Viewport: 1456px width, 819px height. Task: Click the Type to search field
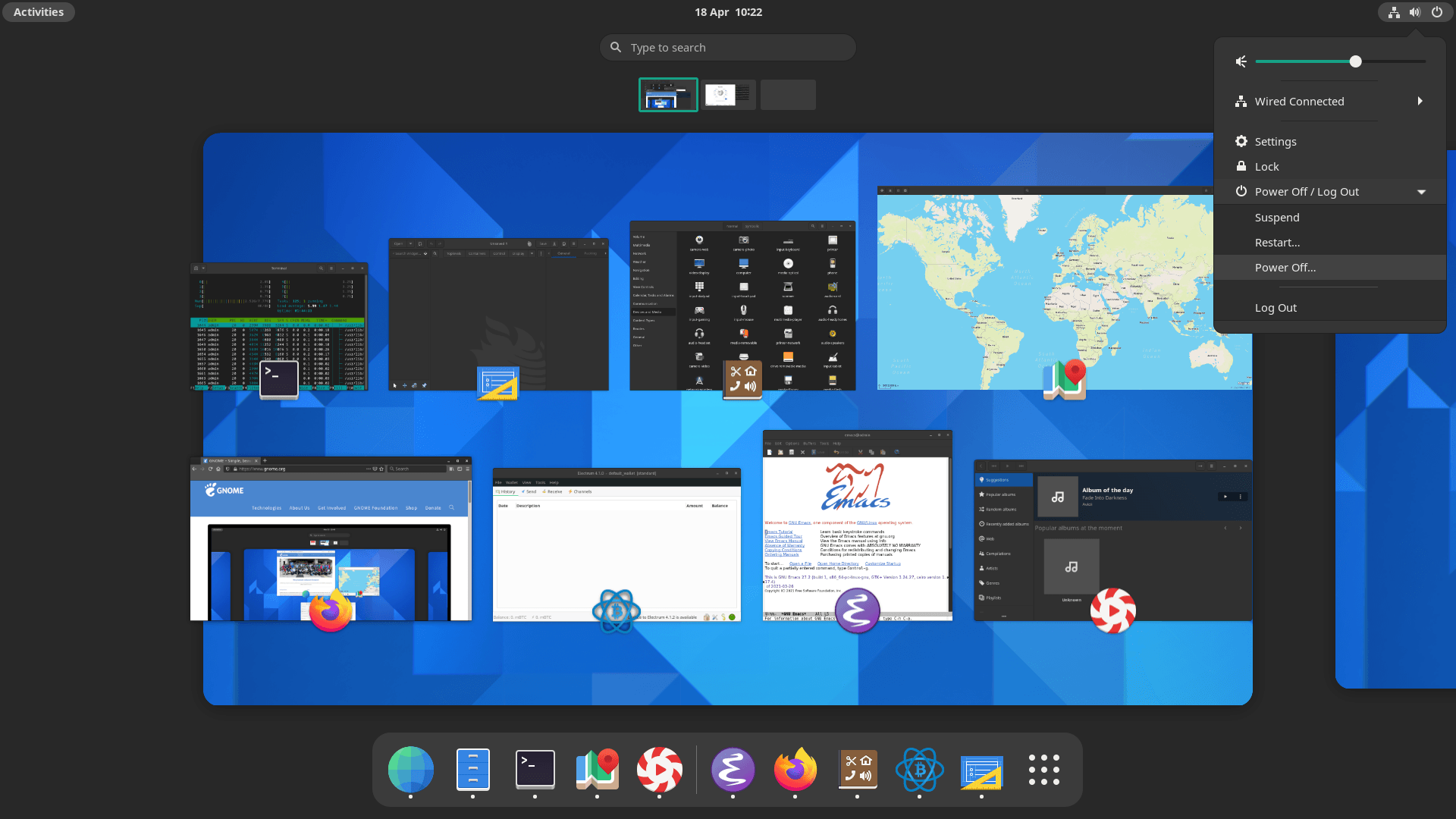tap(728, 48)
